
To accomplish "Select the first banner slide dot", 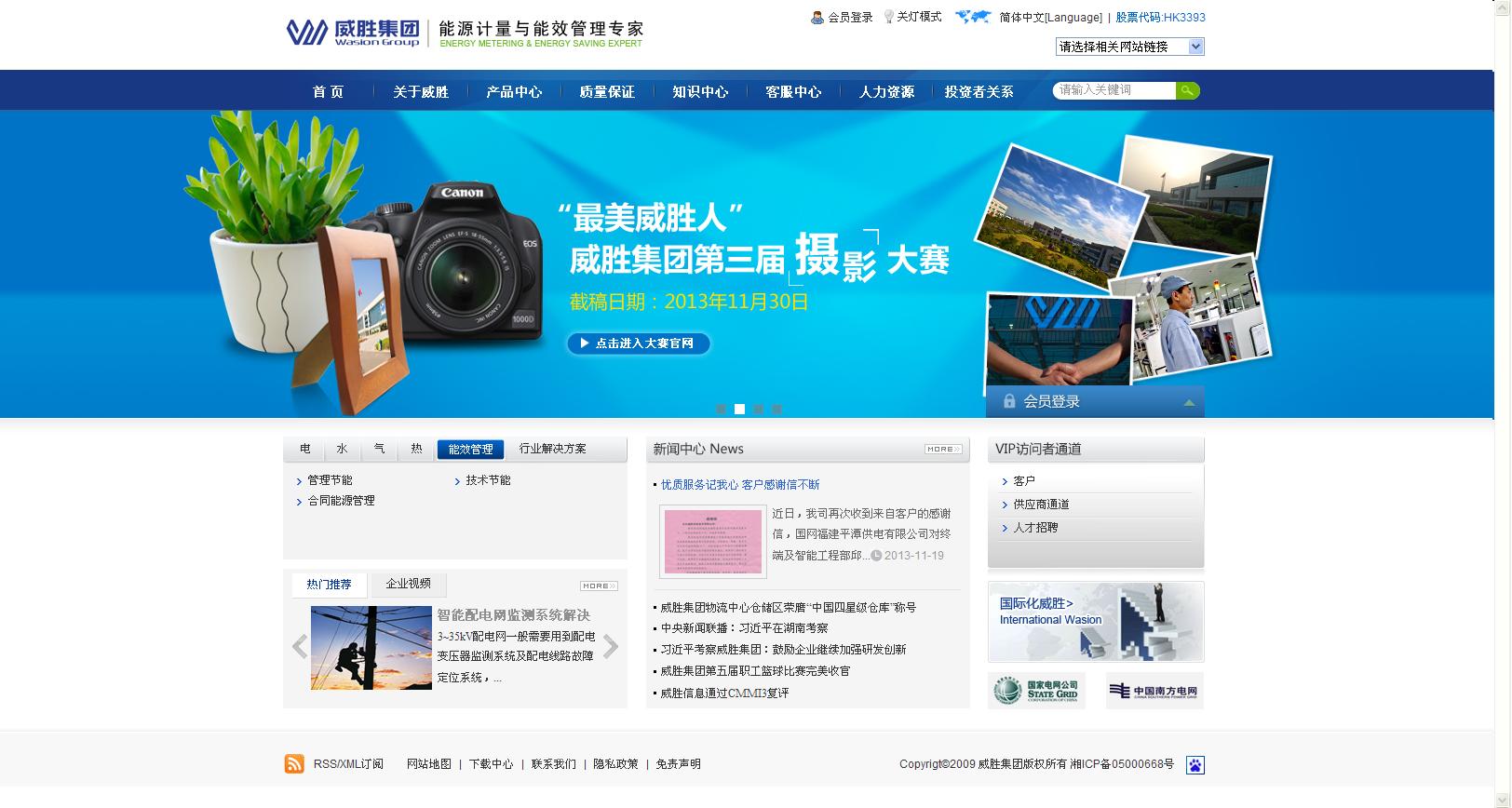I will click(x=721, y=409).
